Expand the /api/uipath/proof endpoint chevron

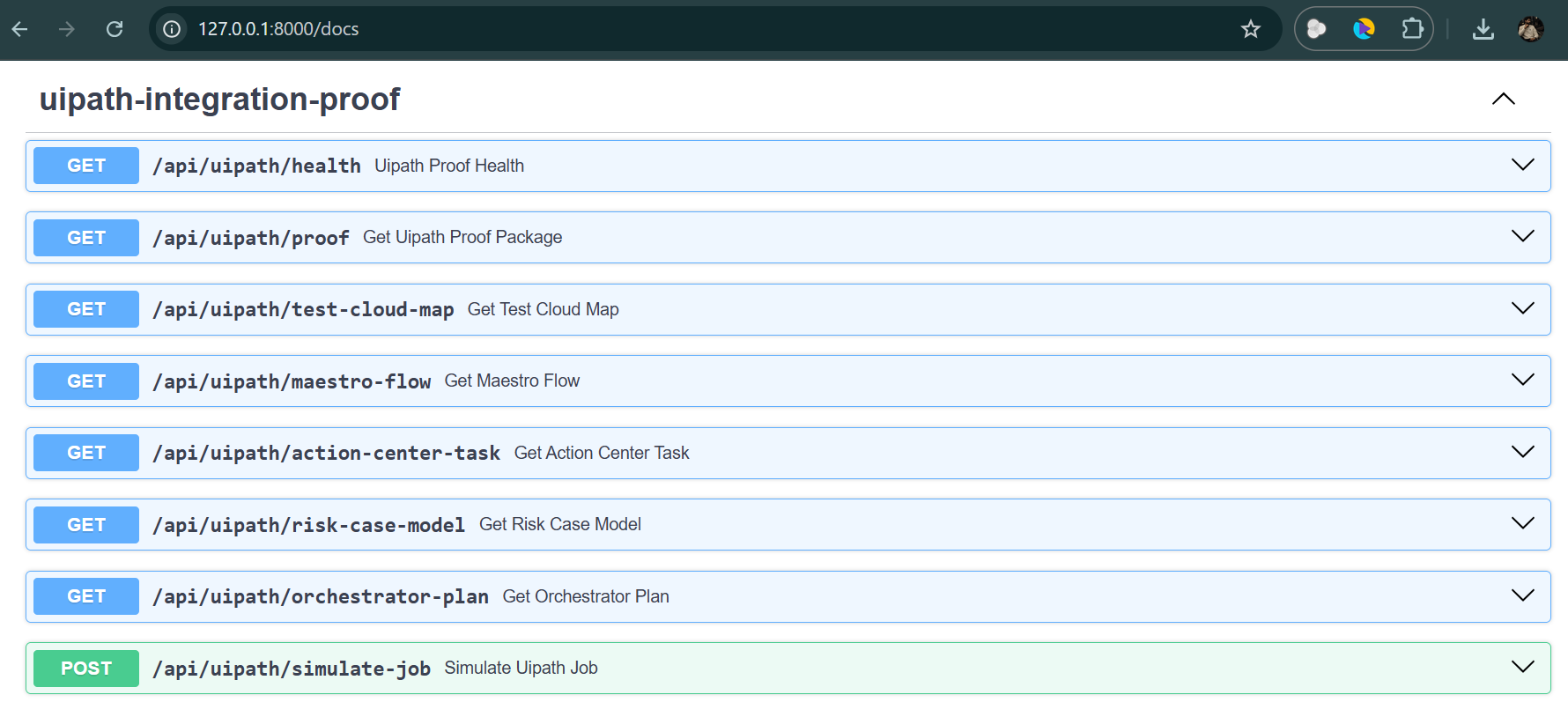tap(1523, 236)
